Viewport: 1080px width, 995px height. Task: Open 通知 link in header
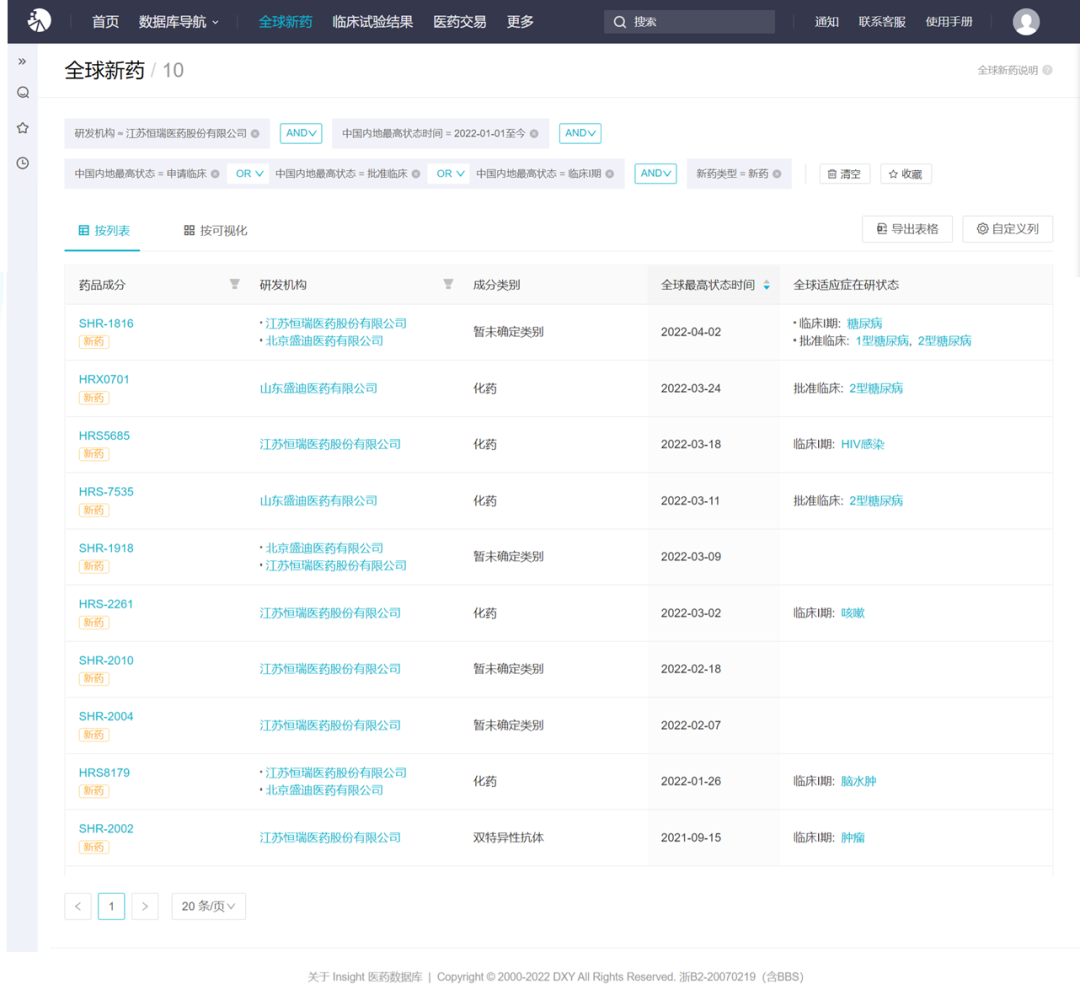tap(827, 22)
